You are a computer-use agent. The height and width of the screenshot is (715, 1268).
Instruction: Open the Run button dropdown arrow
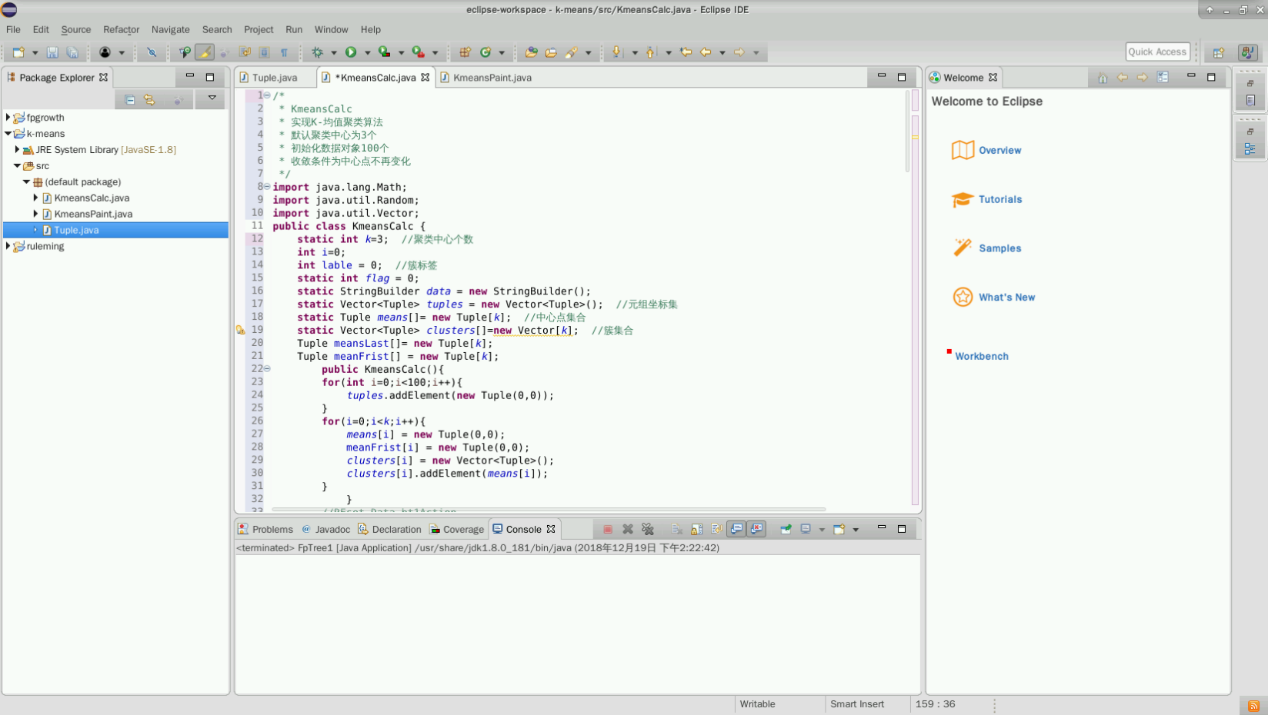point(367,53)
